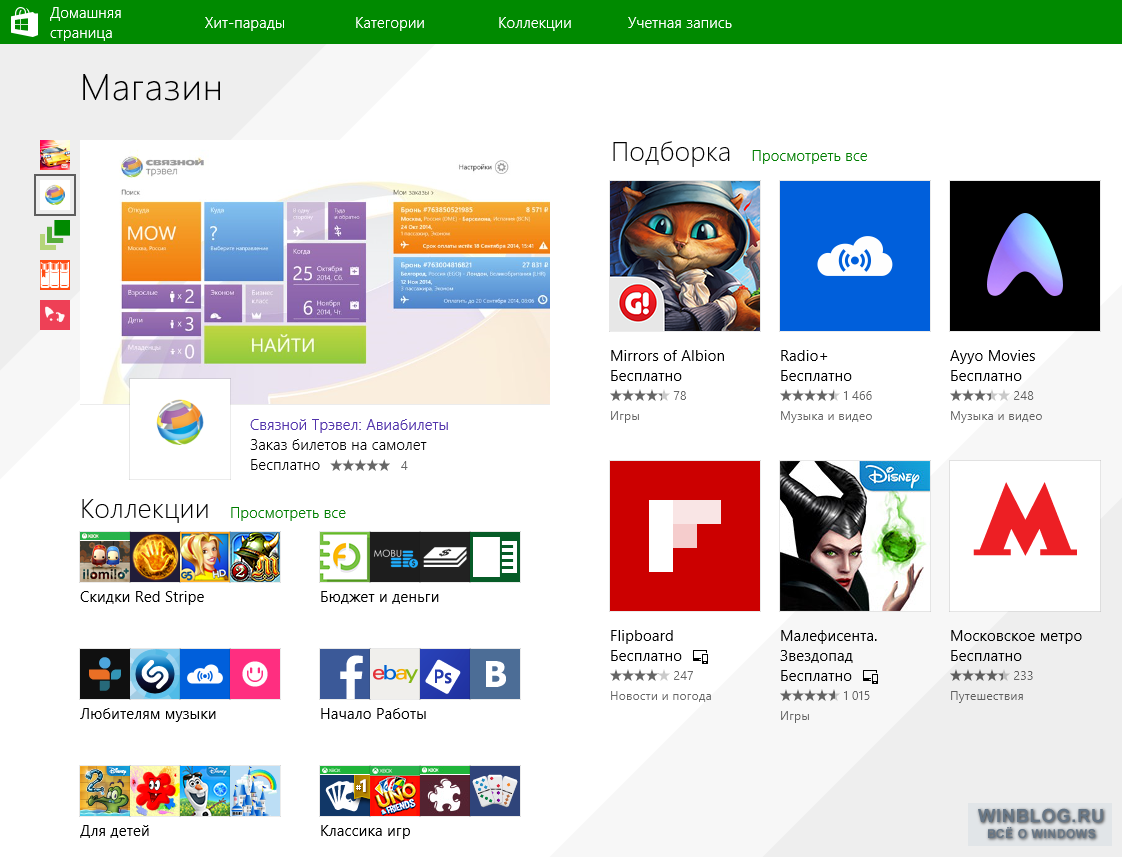Open Radio+ cloud icon in Любителям музыки
The image size is (1122, 857).
pyautogui.click(x=205, y=674)
